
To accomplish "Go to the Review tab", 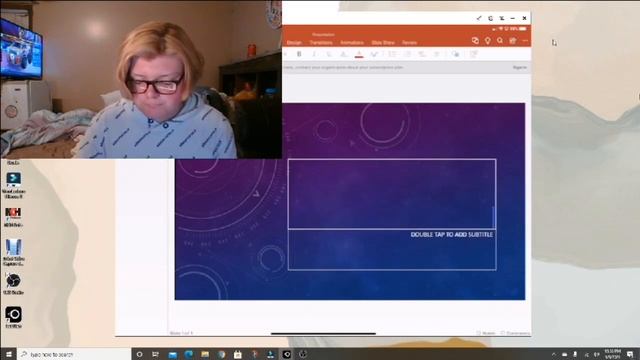I will (x=409, y=42).
